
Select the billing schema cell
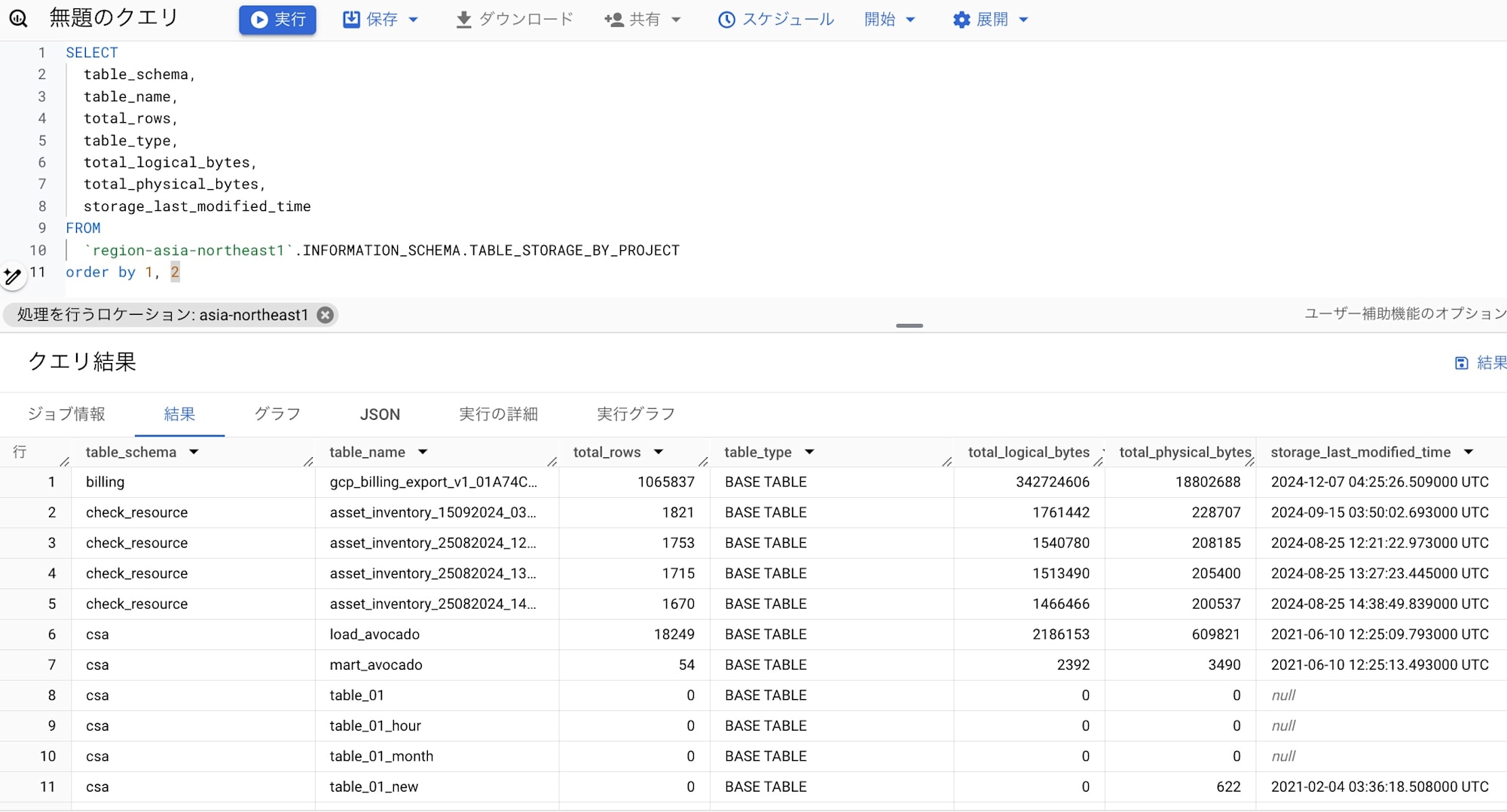click(x=194, y=482)
